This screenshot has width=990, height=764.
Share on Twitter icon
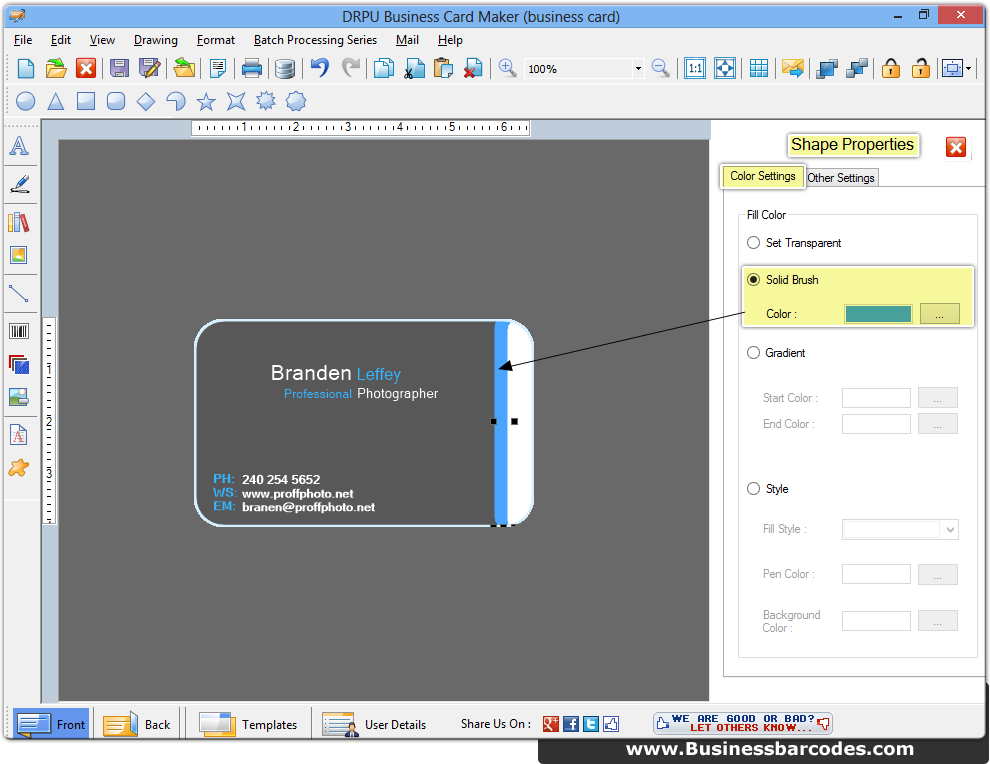(x=591, y=724)
